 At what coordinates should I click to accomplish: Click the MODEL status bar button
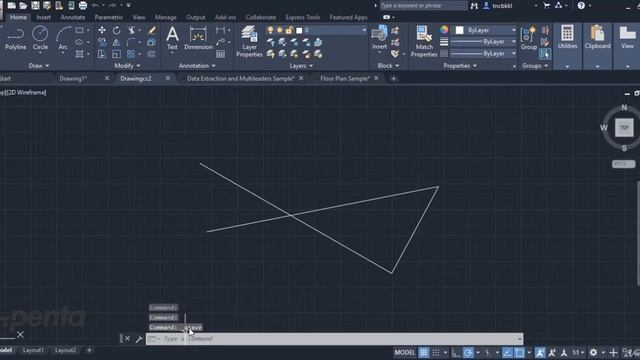[404, 352]
